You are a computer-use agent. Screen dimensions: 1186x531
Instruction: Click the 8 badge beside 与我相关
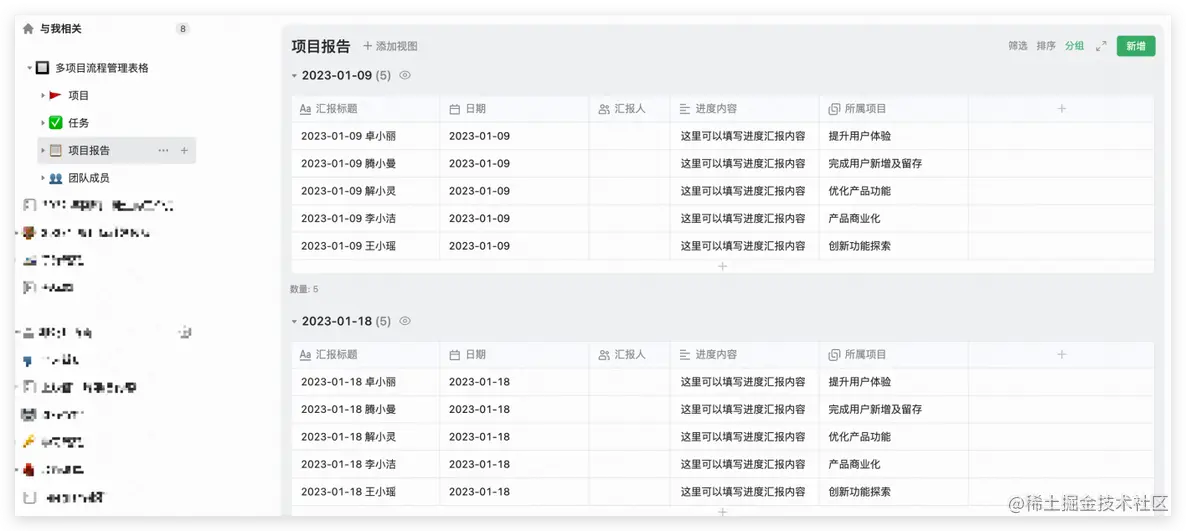point(182,29)
